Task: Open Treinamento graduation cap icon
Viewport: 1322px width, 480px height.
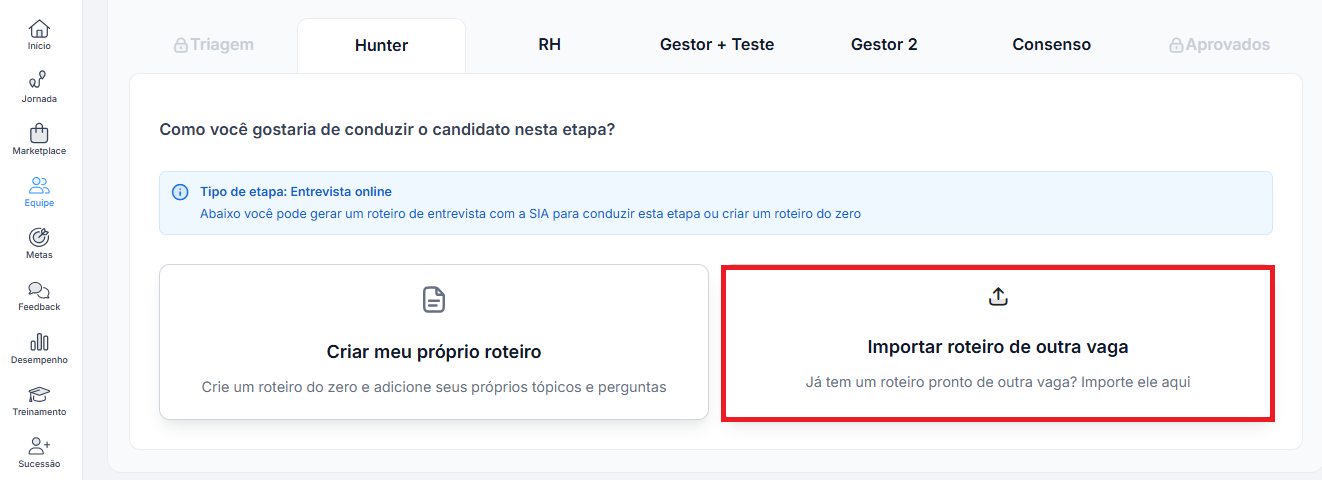Action: [39, 395]
